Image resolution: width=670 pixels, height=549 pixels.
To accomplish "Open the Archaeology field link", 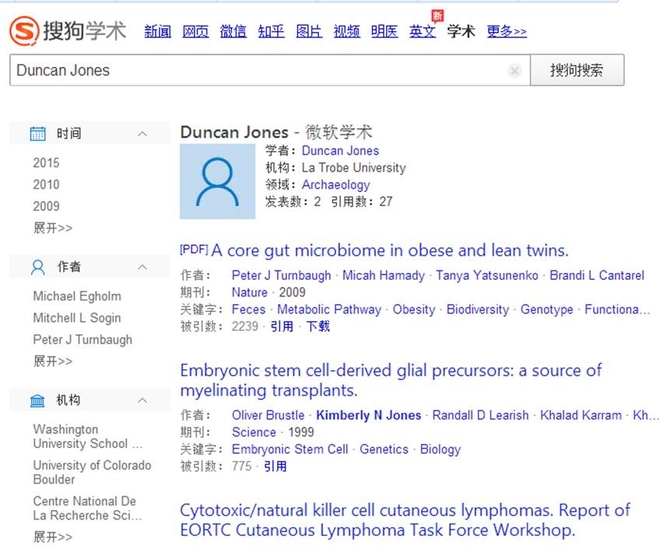I will coord(336,185).
